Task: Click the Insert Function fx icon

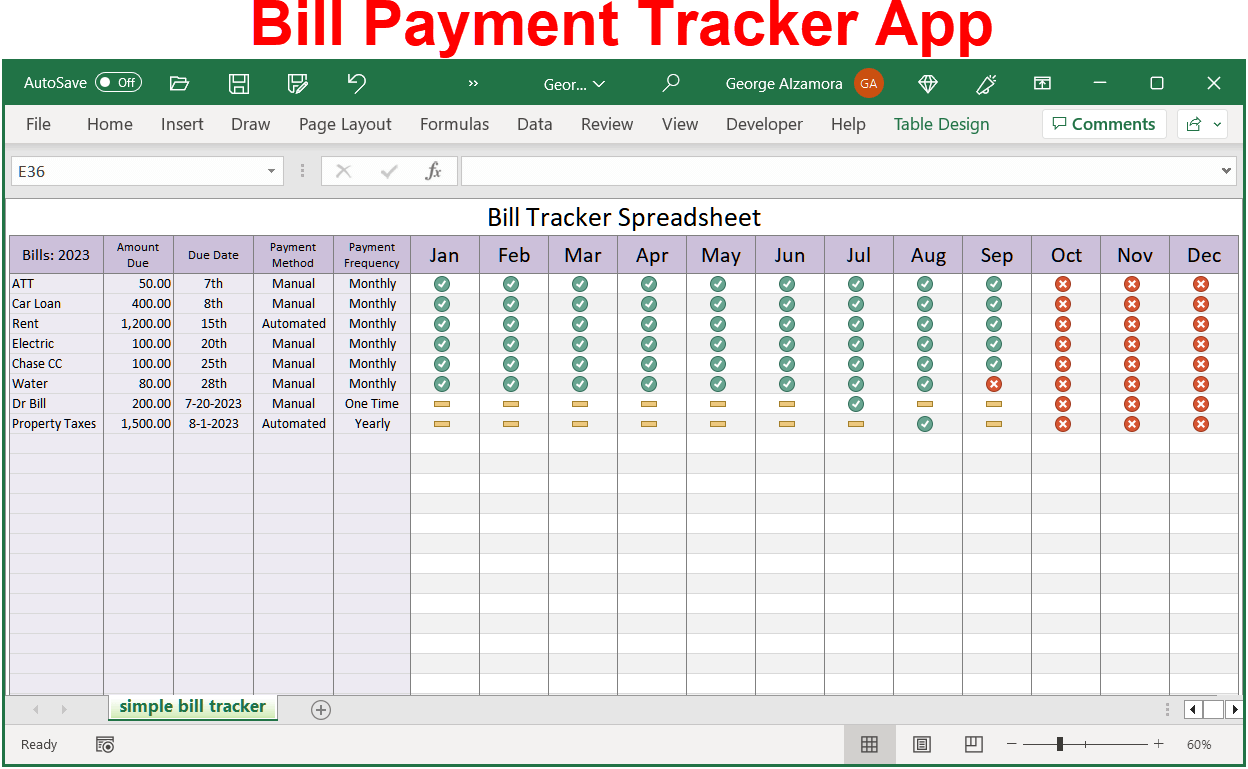Action: tap(433, 171)
